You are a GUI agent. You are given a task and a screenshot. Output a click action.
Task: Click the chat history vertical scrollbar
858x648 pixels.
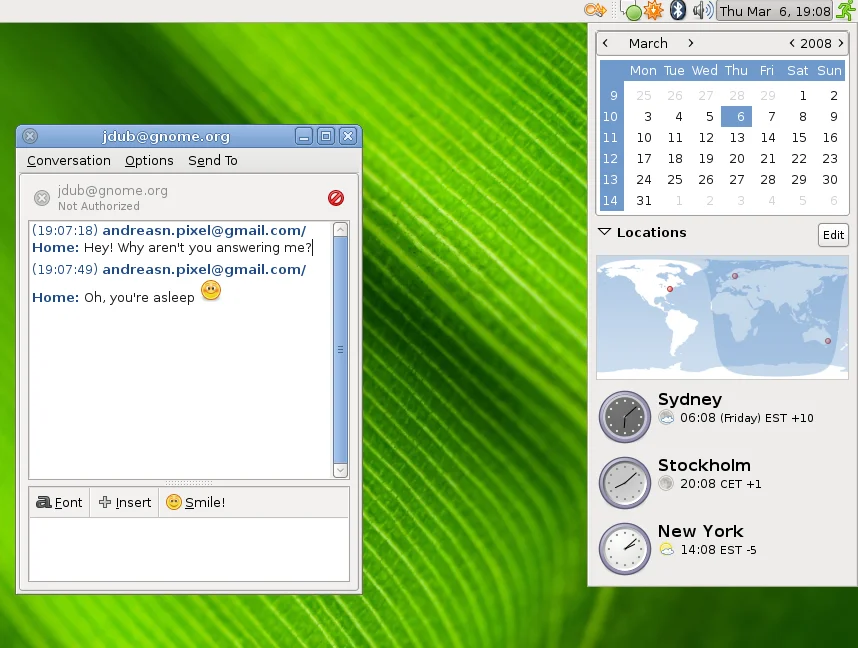coord(340,349)
